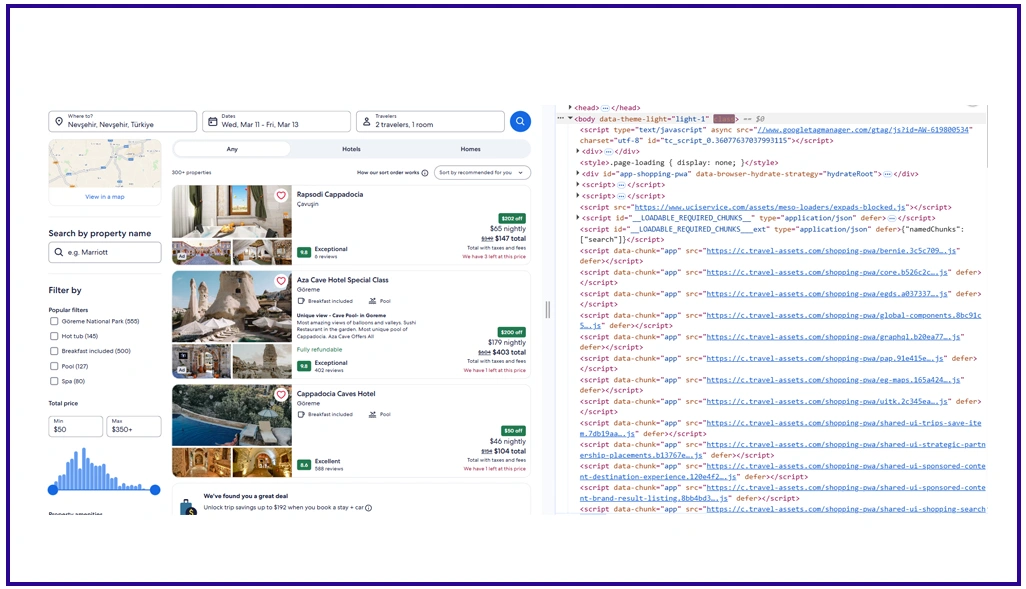Click the blue search magnifier button
Image resolution: width=1026 pixels, height=589 pixels.
[x=520, y=121]
